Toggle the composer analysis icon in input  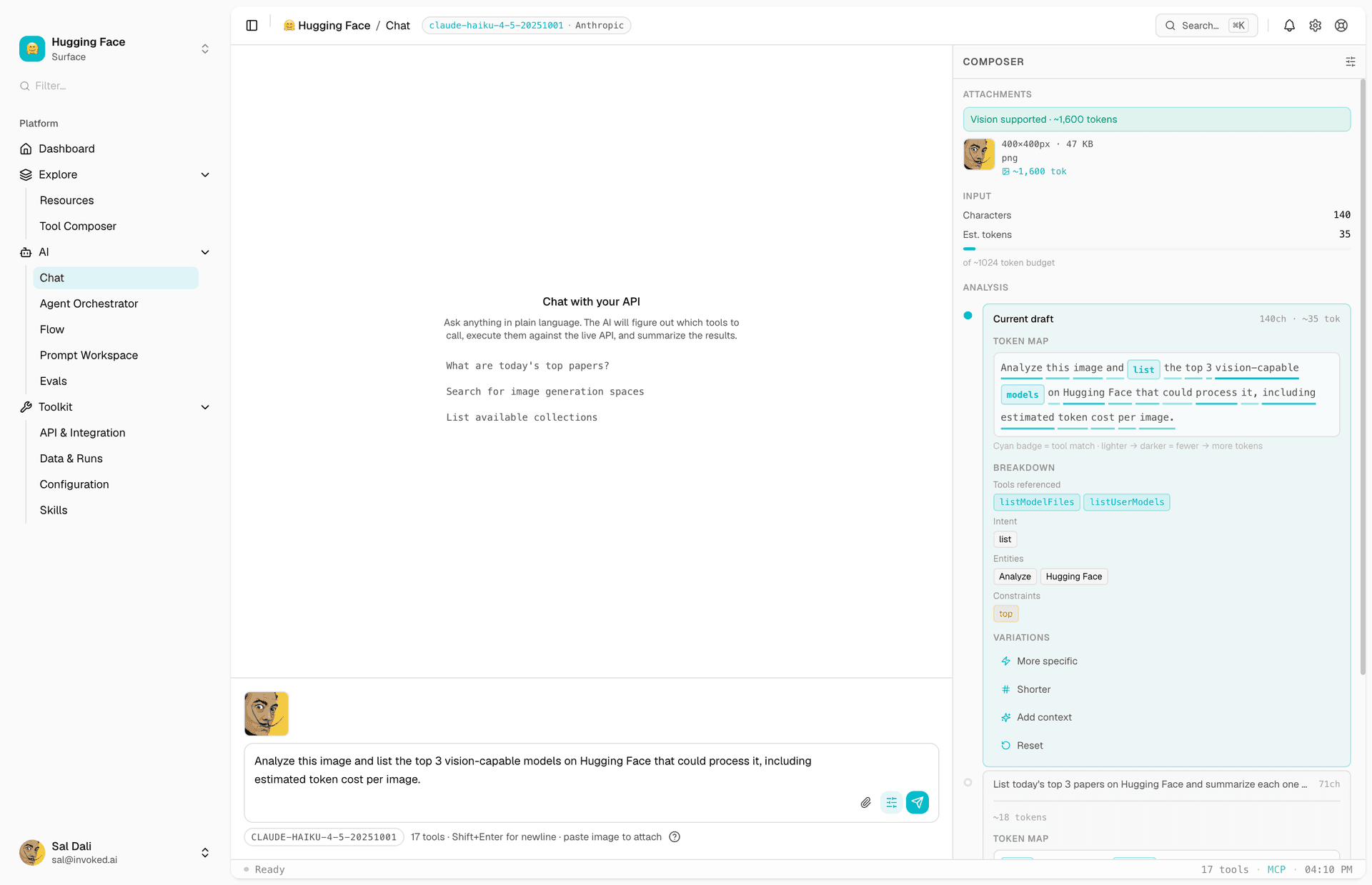point(891,803)
